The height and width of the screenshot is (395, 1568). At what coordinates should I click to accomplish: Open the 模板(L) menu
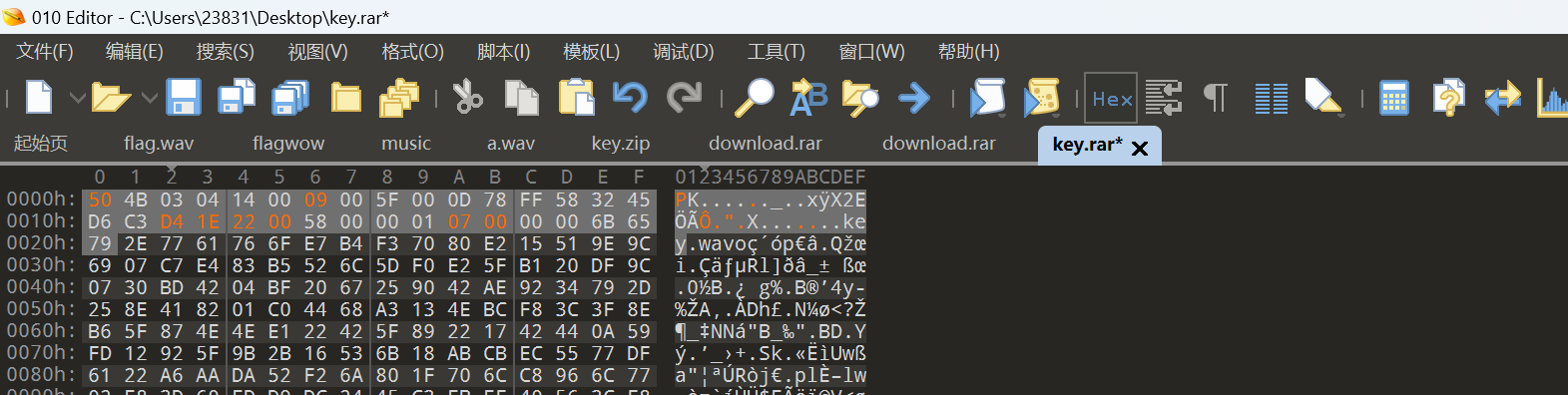pyautogui.click(x=592, y=51)
